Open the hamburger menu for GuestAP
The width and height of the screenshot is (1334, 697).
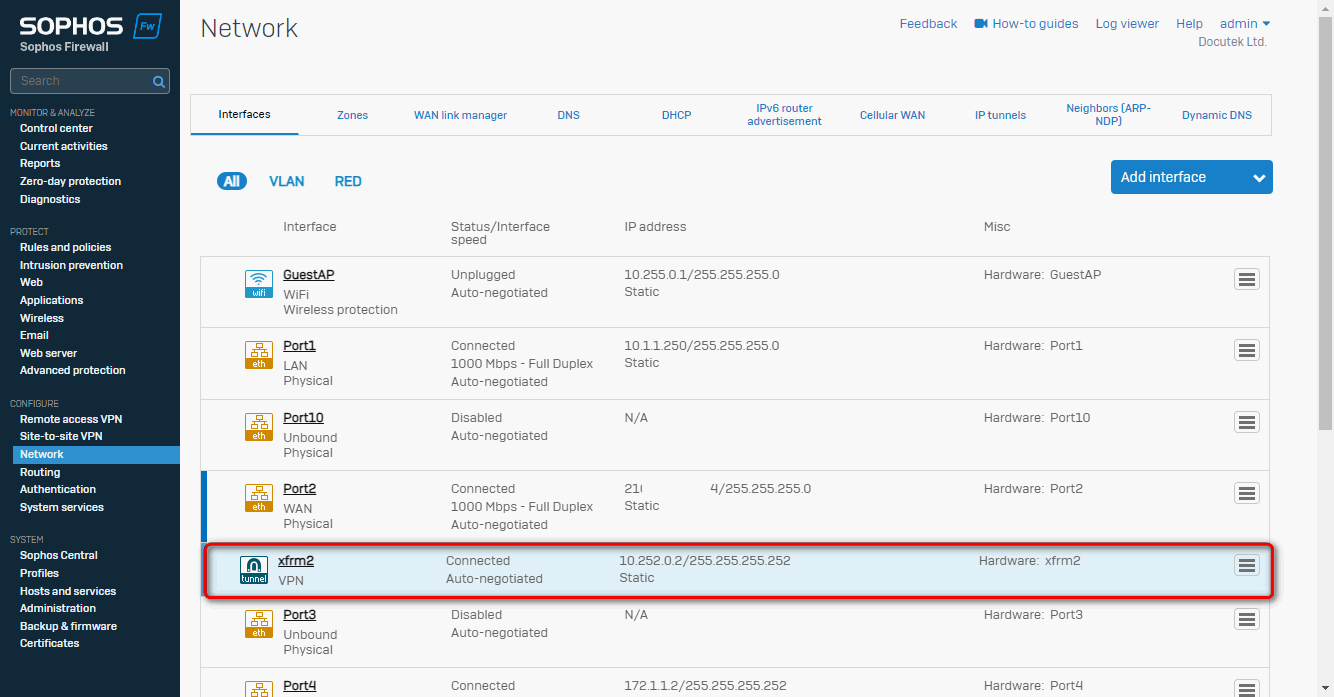1246,279
